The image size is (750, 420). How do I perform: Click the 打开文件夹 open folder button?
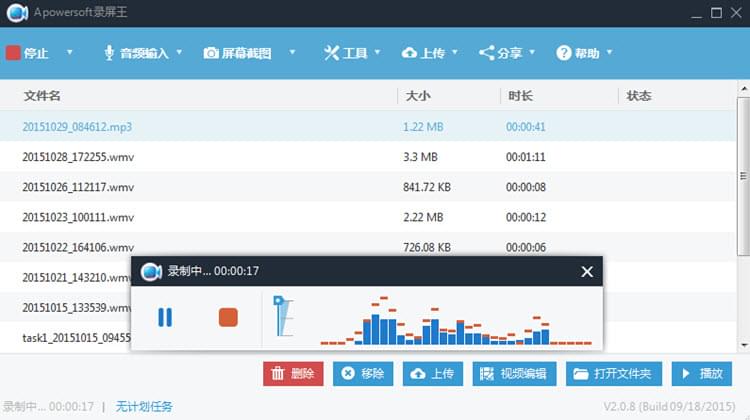coord(614,374)
